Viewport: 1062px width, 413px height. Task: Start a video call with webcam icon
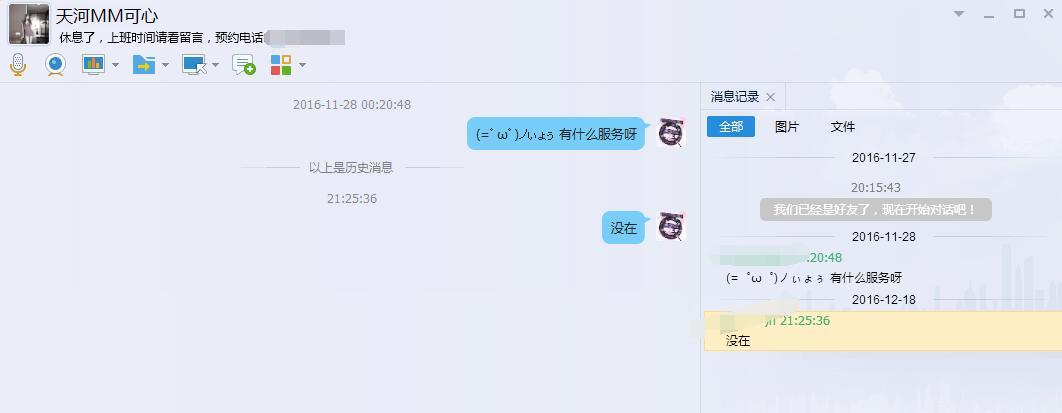[56, 64]
